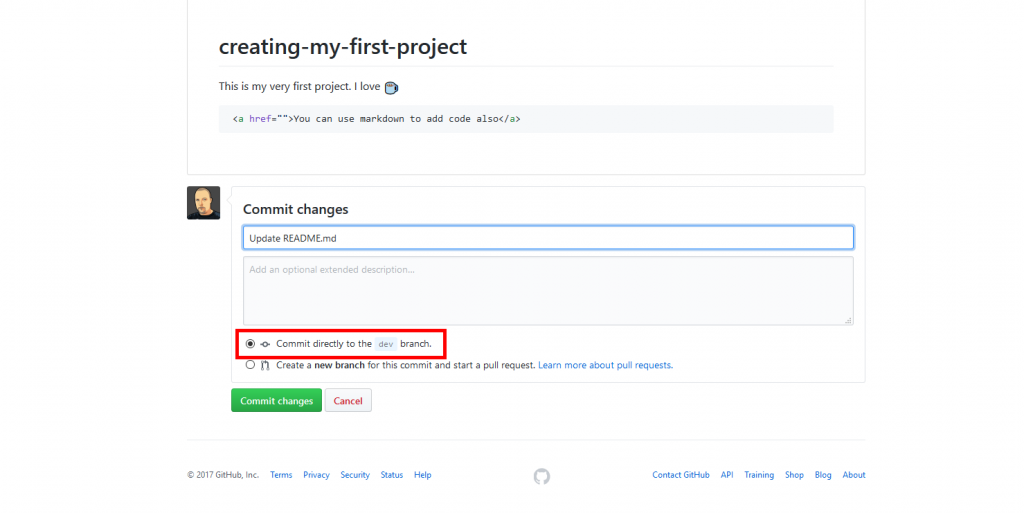
Task: Open the Security footer link
Action: pyautogui.click(x=355, y=475)
